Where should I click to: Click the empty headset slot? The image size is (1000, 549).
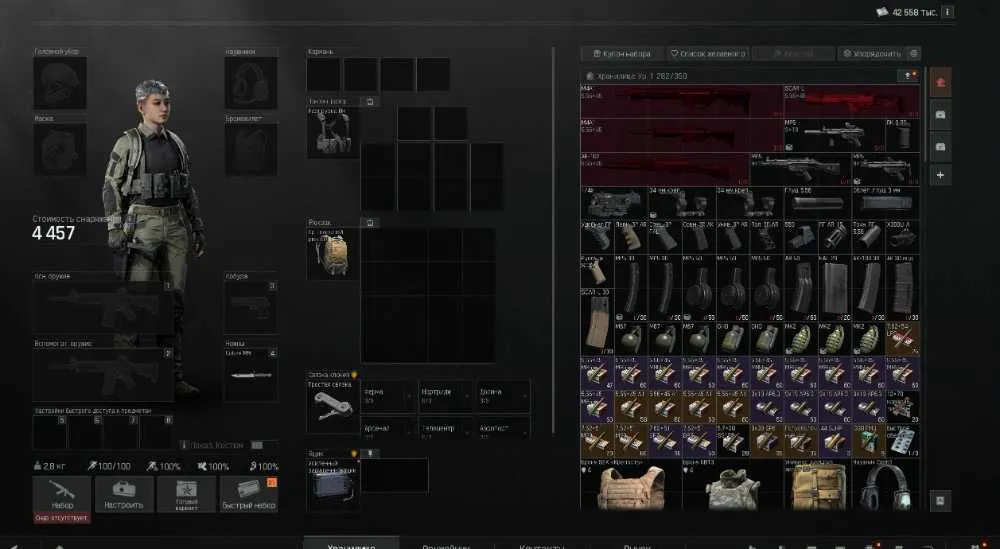coord(251,83)
